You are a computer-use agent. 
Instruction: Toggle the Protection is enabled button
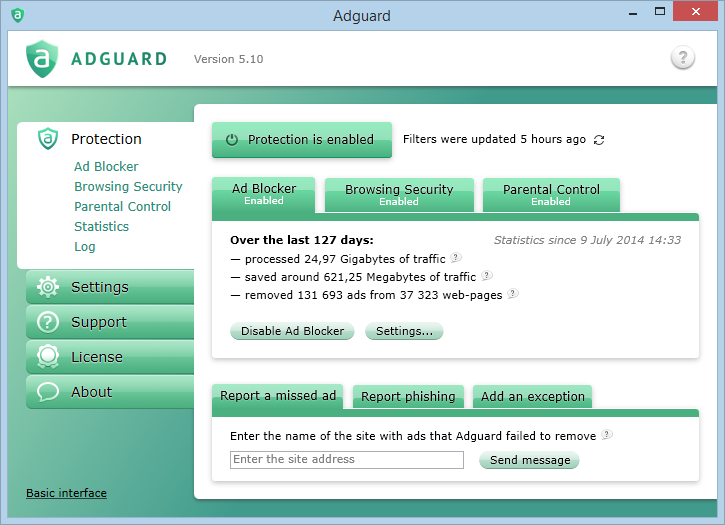301,140
